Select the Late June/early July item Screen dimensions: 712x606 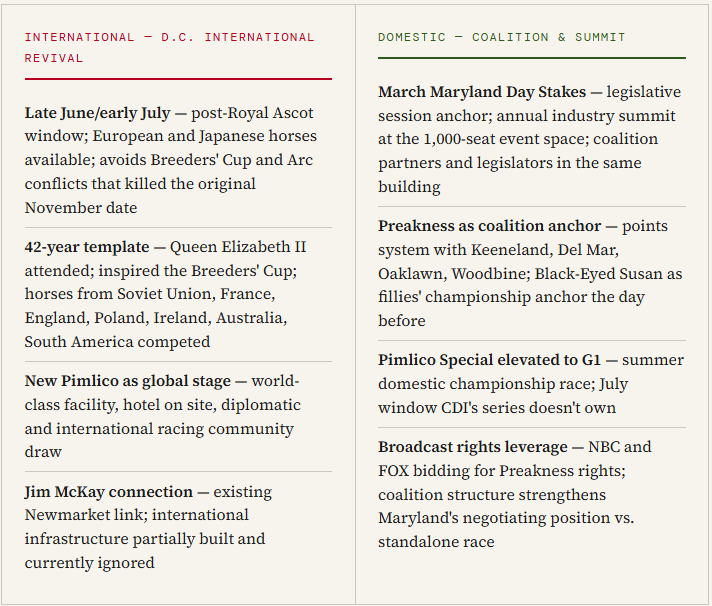[x=178, y=160]
